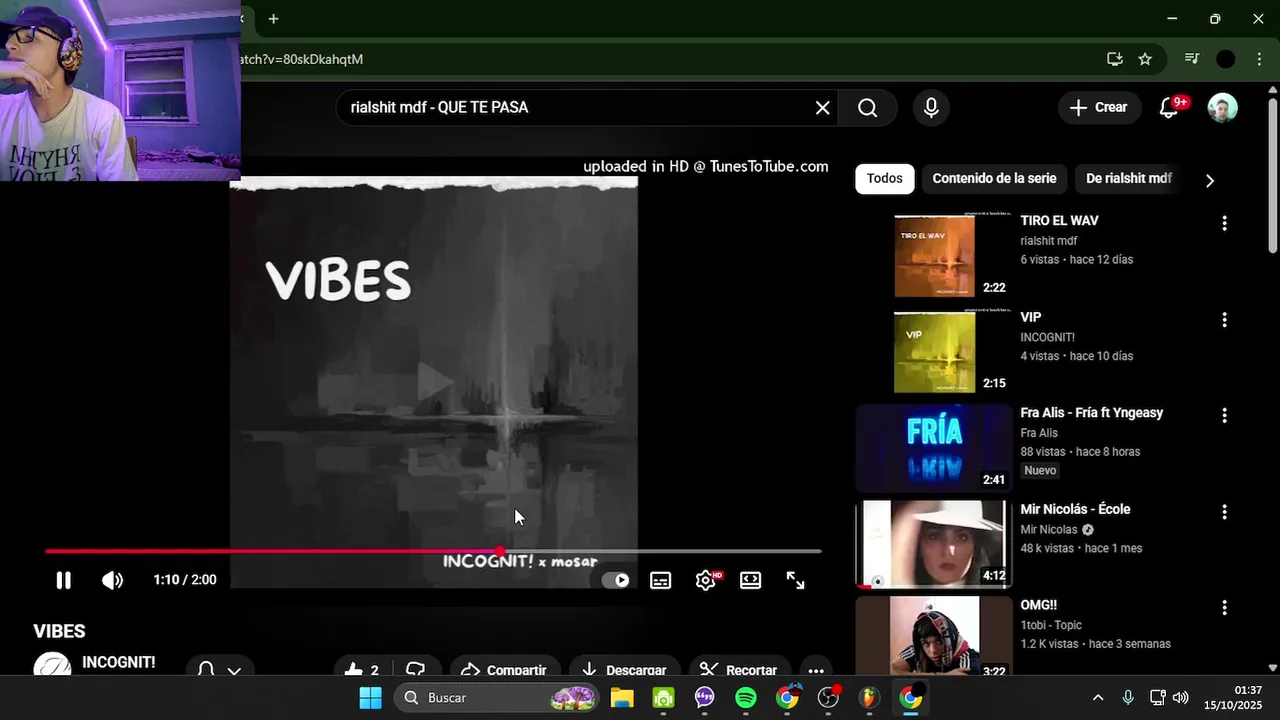Show more filter chips with arrow
The width and height of the screenshot is (1280, 720).
point(1210,180)
